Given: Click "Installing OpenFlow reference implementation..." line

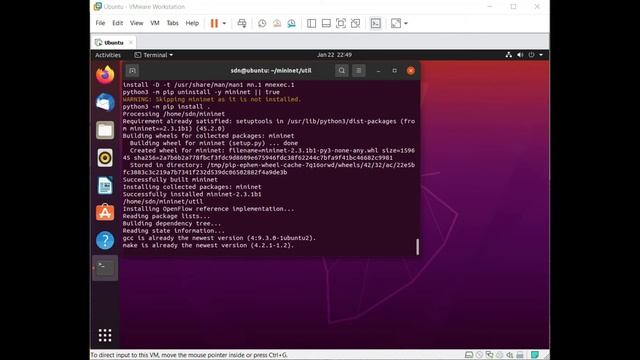Looking at the screenshot, I should [x=208, y=209].
